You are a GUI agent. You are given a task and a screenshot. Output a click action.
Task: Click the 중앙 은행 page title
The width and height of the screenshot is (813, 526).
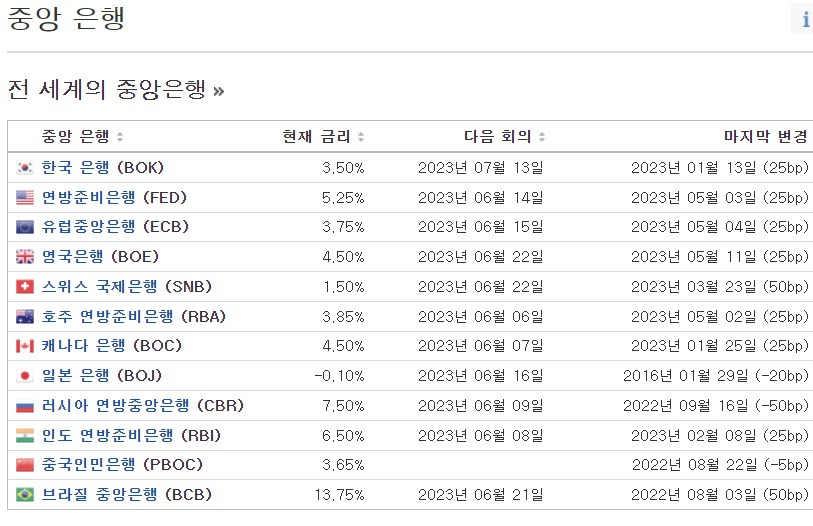tap(66, 19)
